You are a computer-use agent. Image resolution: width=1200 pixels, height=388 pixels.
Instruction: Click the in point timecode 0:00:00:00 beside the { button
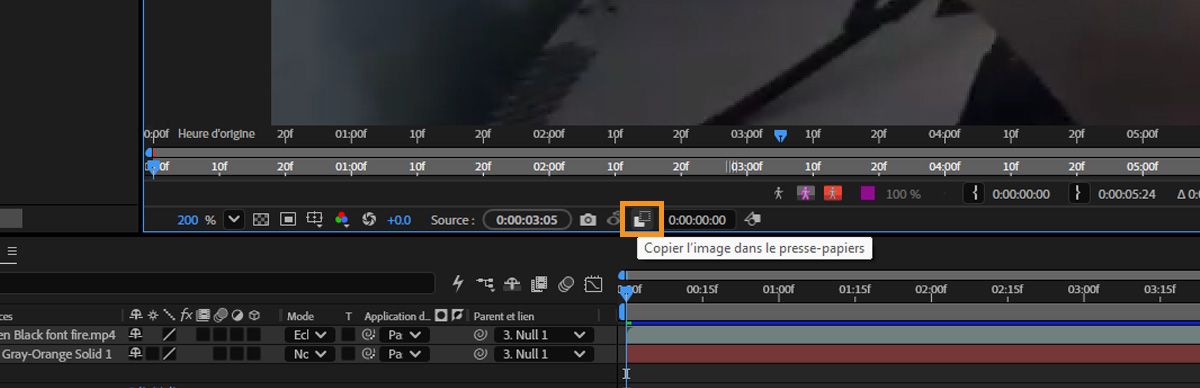click(x=1021, y=194)
